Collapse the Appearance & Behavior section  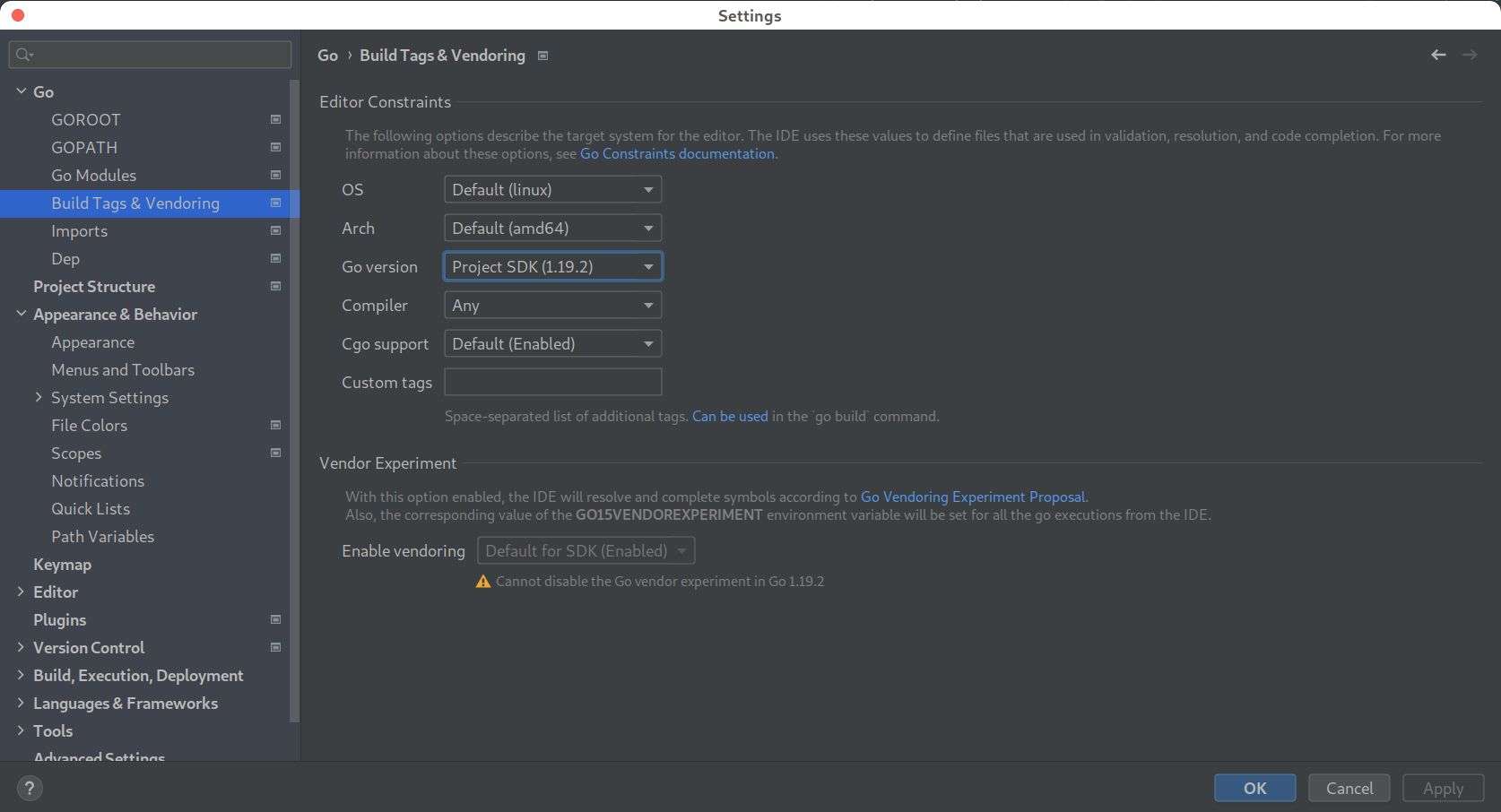20,314
